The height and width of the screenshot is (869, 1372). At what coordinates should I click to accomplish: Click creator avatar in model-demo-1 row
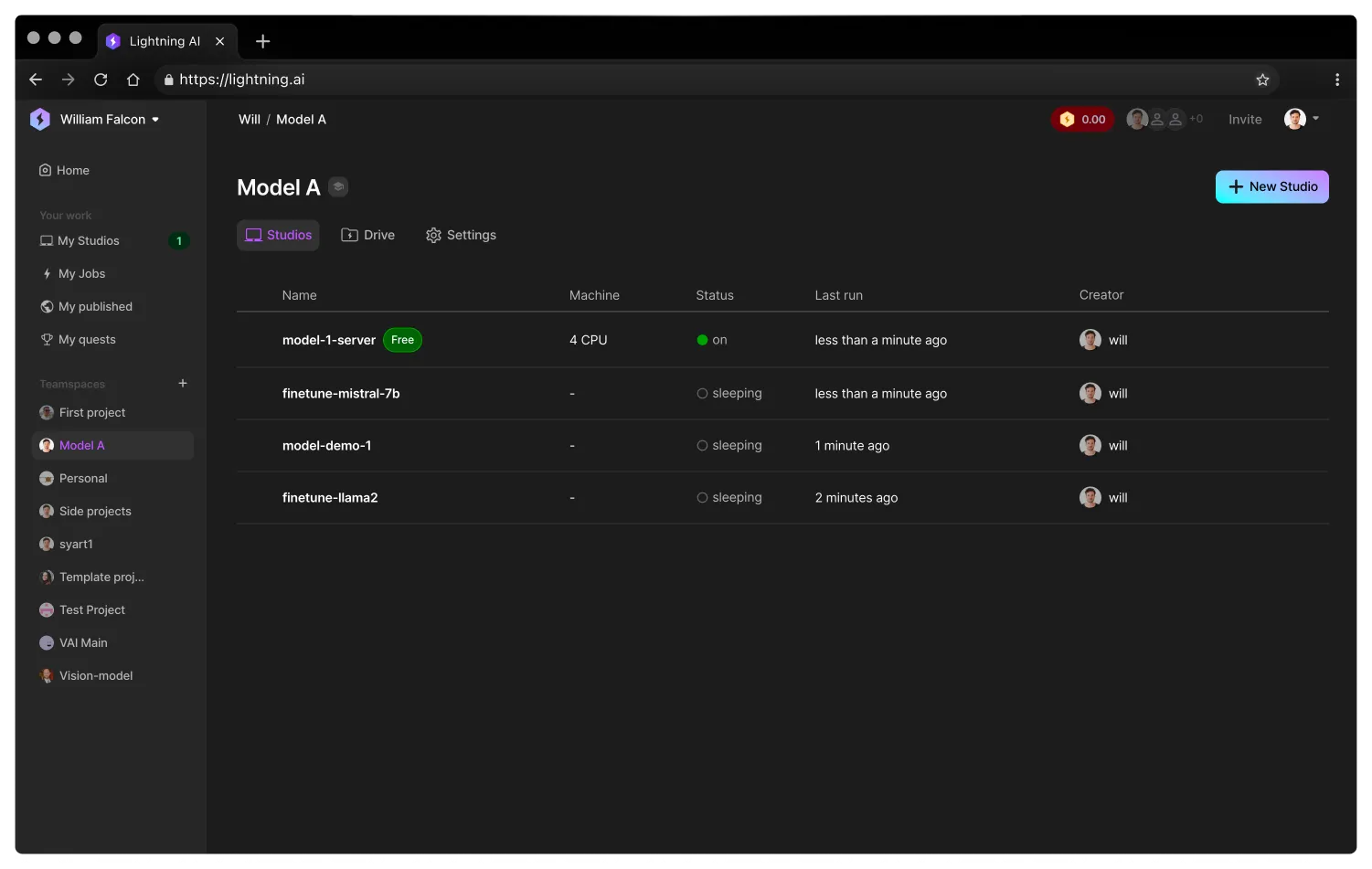point(1090,446)
